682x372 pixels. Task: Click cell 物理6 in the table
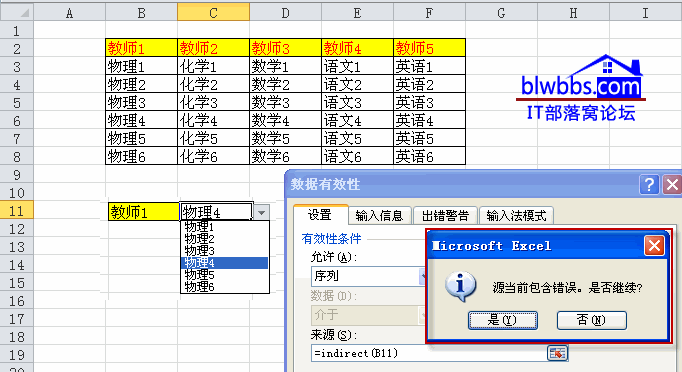point(141,156)
